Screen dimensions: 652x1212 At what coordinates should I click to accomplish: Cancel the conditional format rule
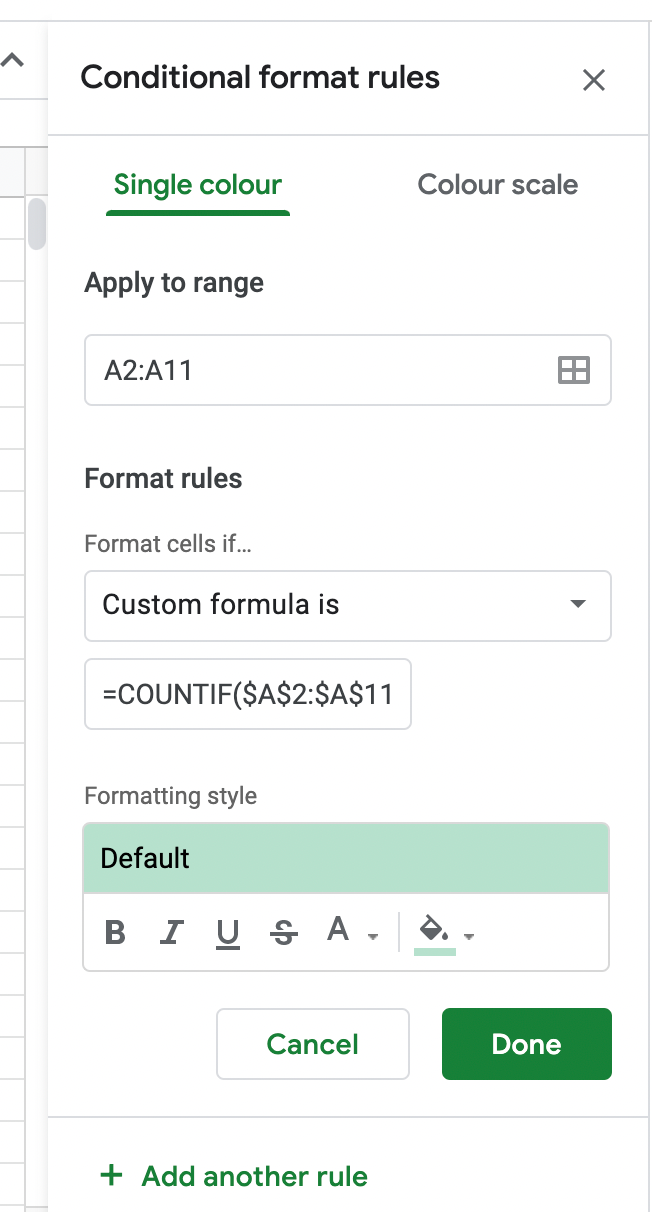coord(312,1043)
